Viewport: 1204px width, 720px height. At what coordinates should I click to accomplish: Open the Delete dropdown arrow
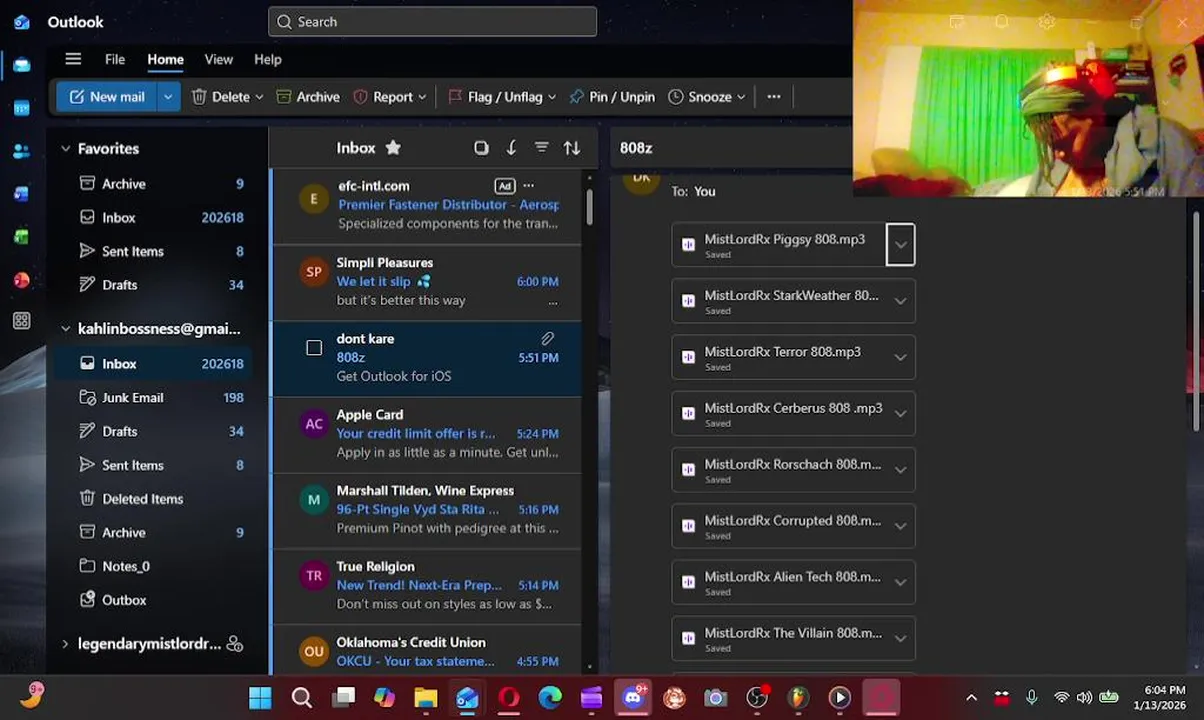[x=259, y=97]
